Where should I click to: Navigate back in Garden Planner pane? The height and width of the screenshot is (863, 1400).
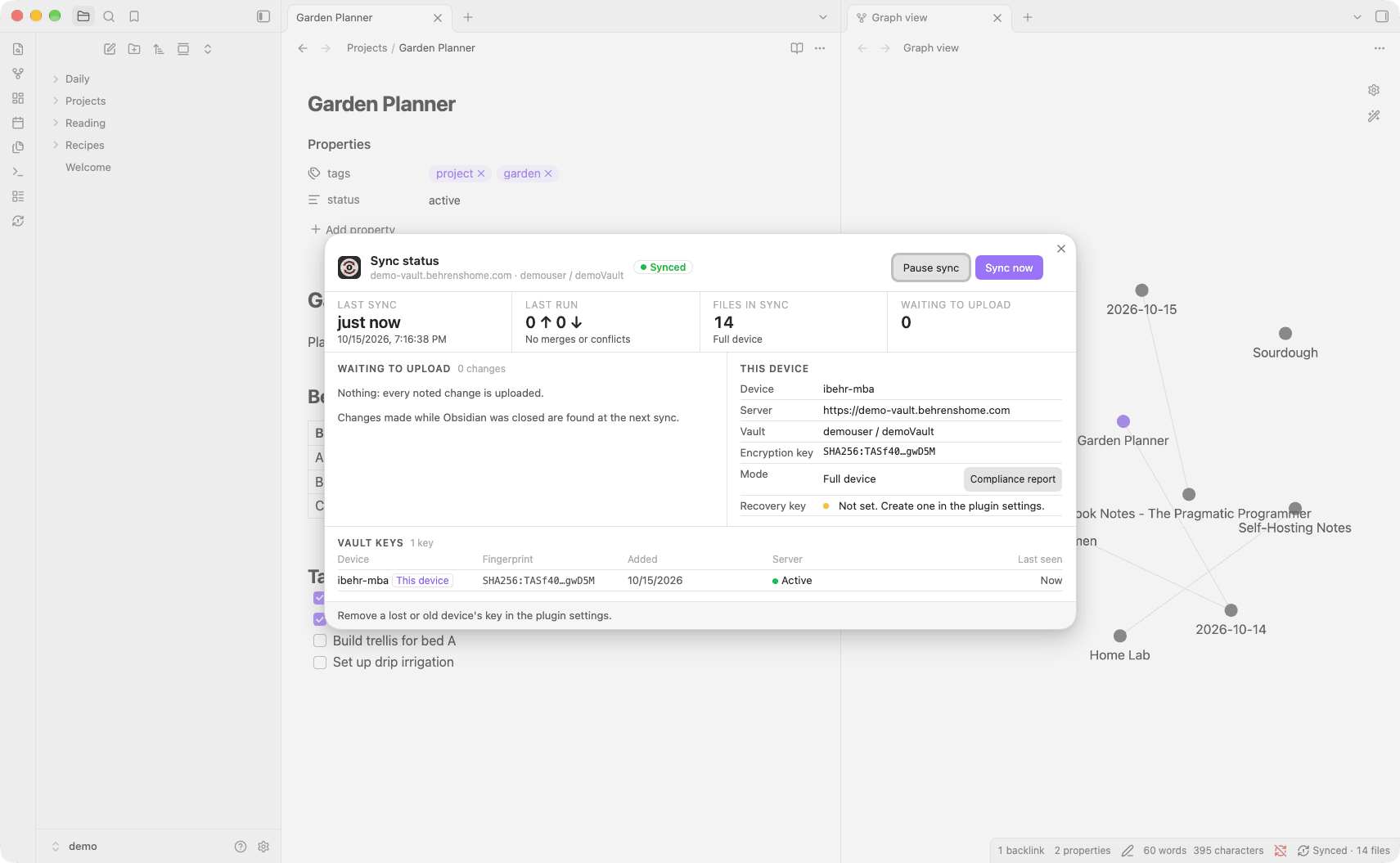click(303, 48)
